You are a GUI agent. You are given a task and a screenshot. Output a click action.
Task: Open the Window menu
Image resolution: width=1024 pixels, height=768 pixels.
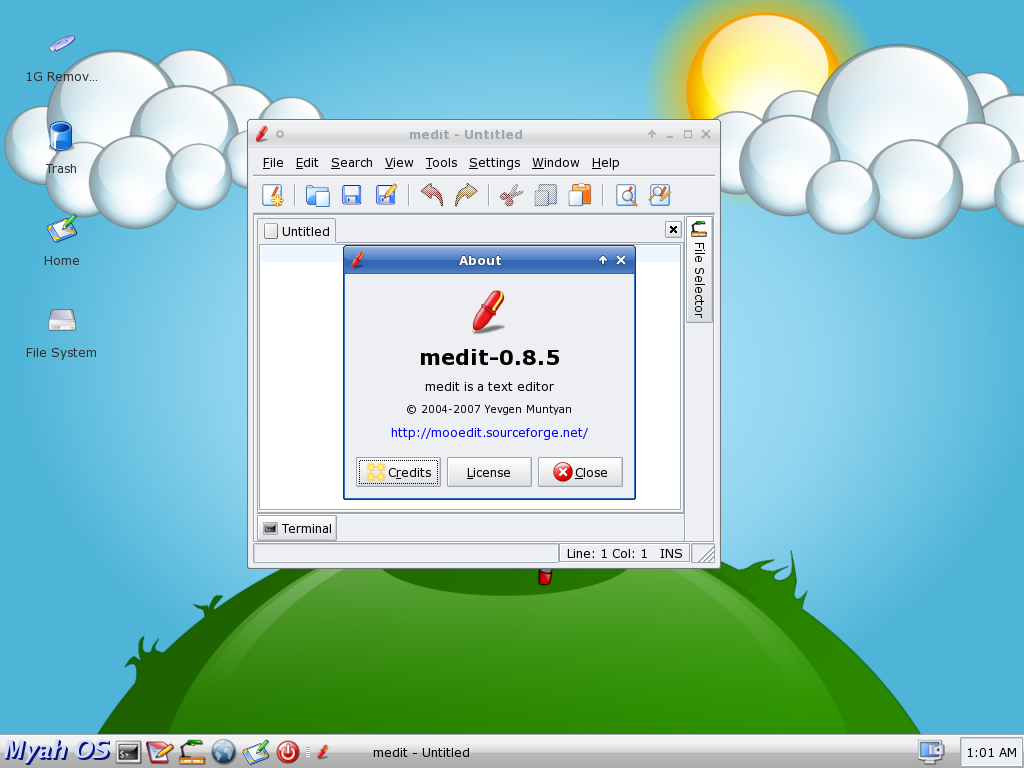coord(556,163)
